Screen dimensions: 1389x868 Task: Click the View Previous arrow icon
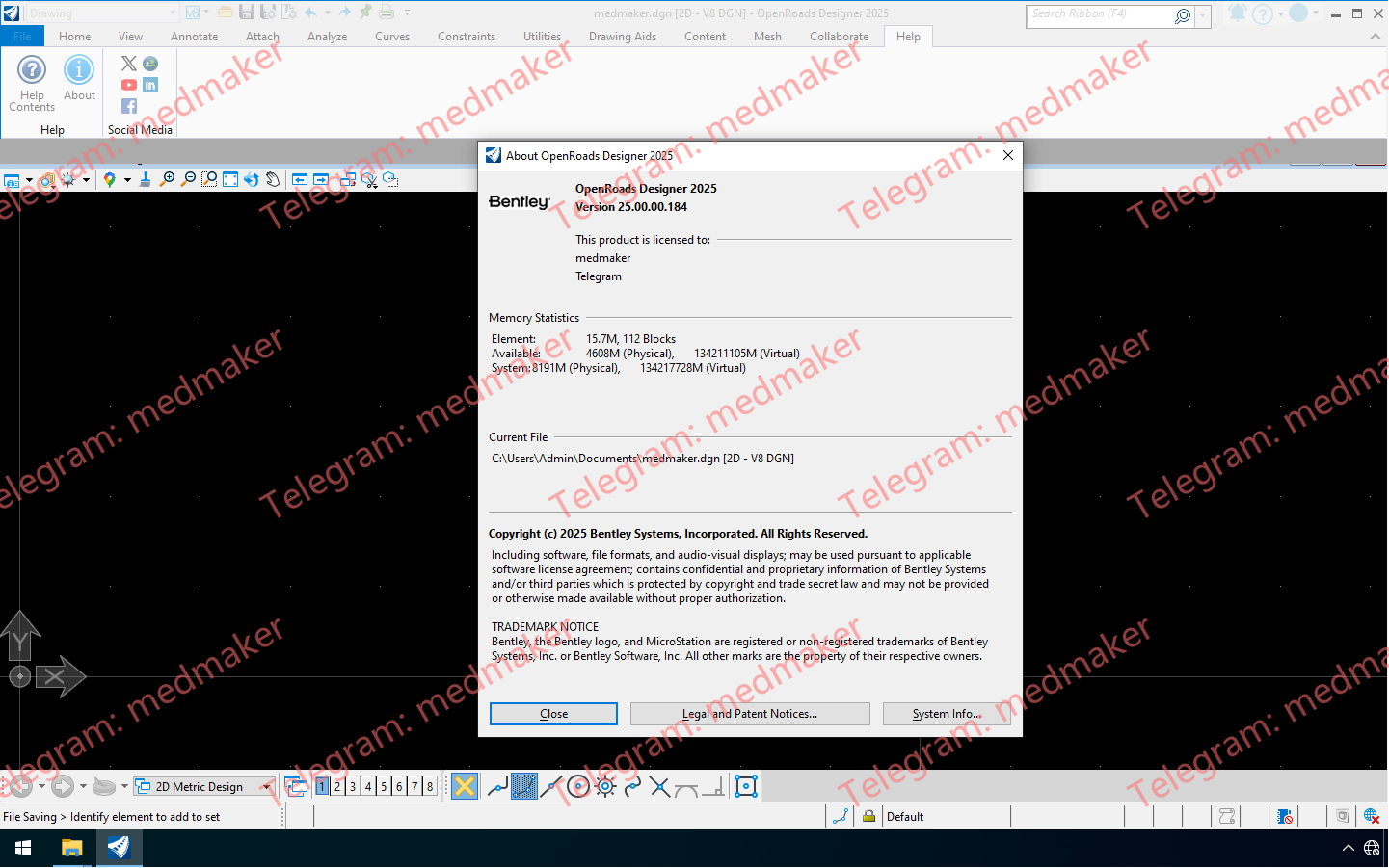click(299, 179)
